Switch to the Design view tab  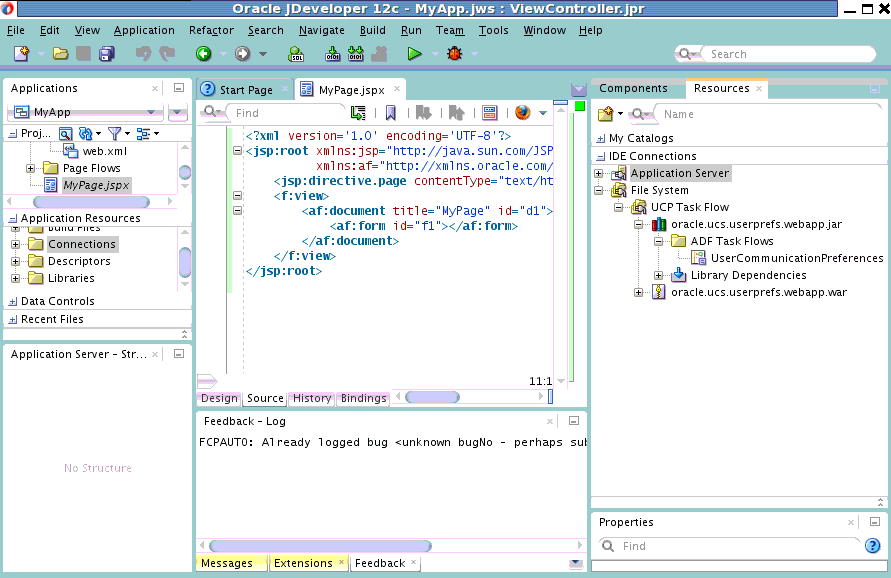pyautogui.click(x=219, y=398)
